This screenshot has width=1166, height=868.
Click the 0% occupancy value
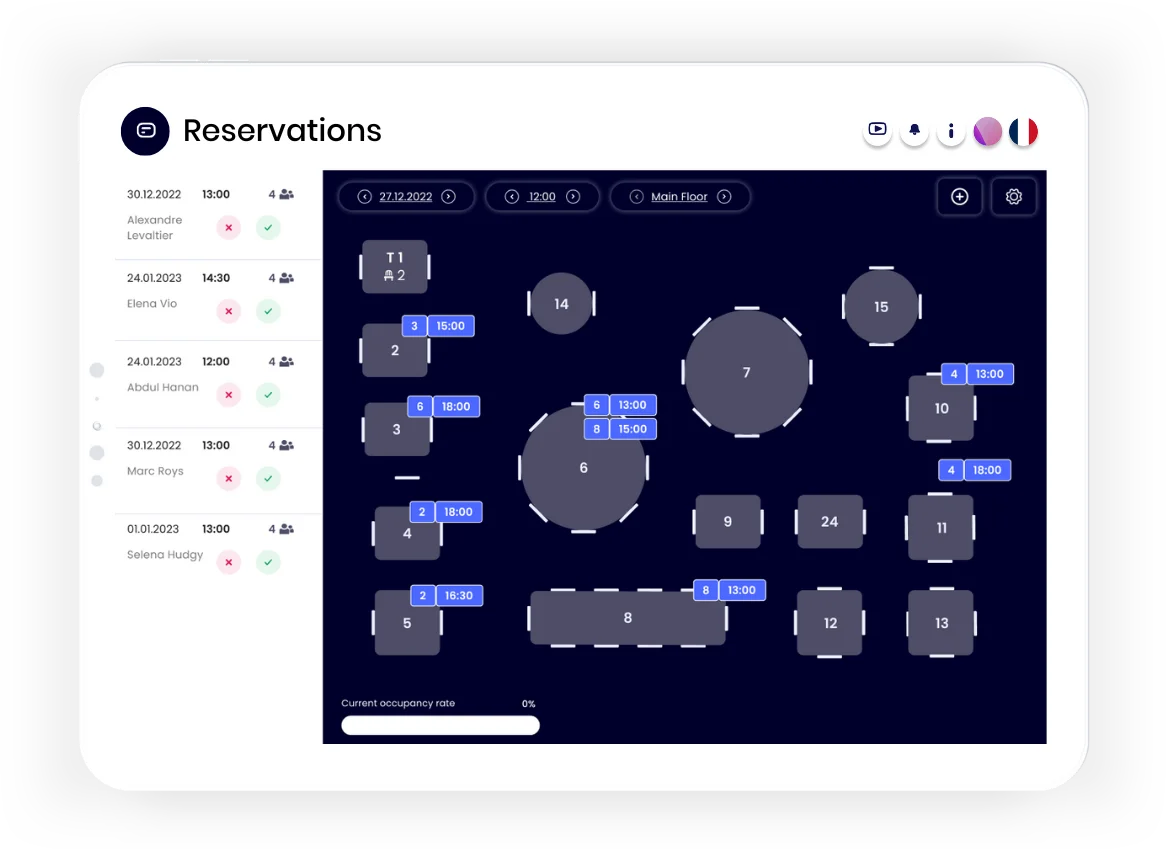[x=529, y=704]
